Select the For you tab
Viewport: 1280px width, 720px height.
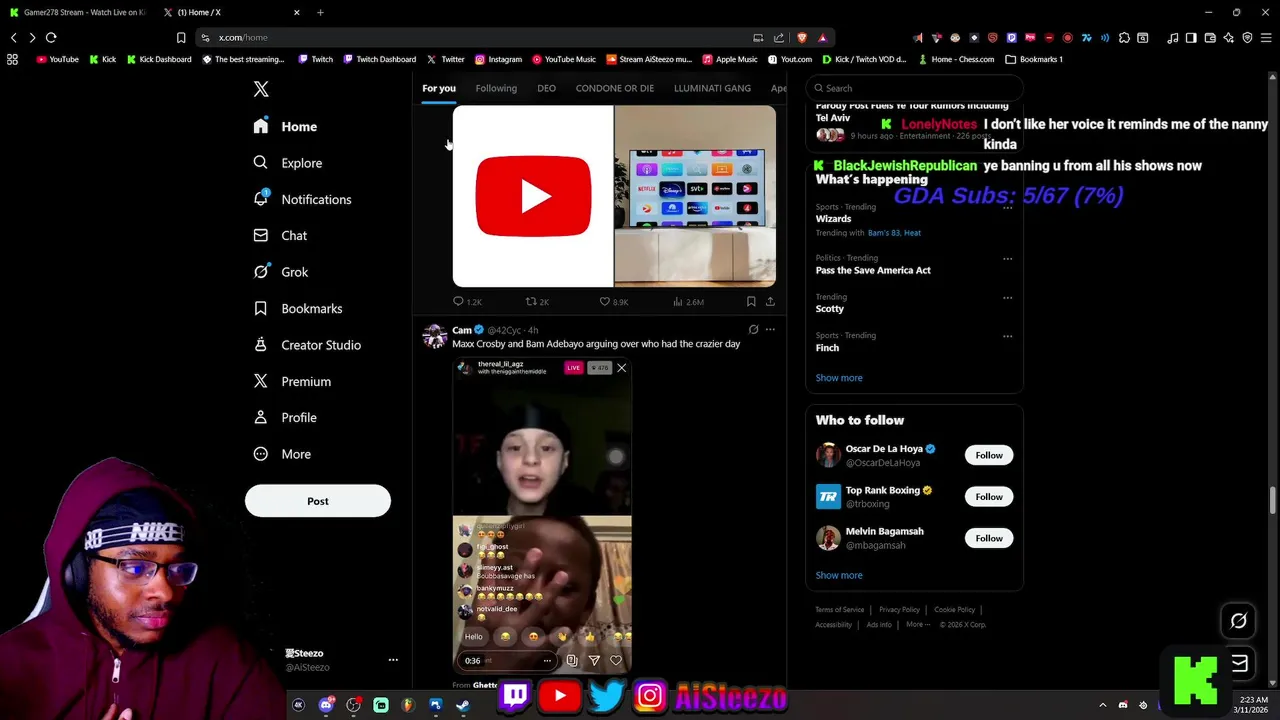(439, 88)
